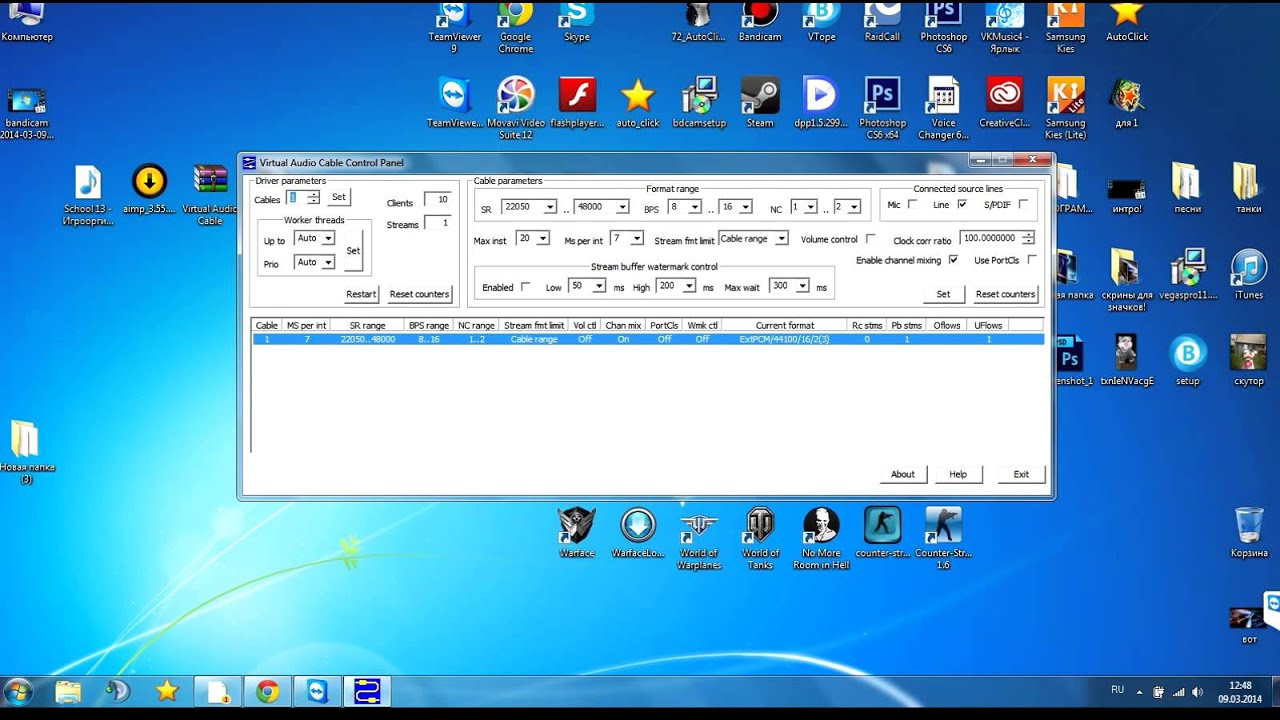Open the VTope desktop shortcut
The image size is (1280, 720).
tap(822, 20)
